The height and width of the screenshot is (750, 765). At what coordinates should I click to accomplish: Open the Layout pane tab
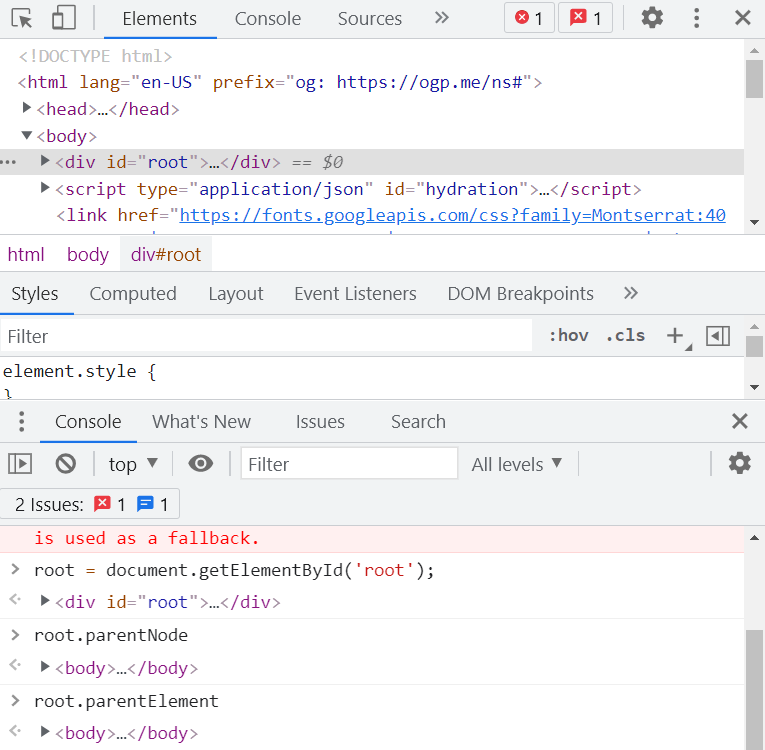tap(236, 294)
